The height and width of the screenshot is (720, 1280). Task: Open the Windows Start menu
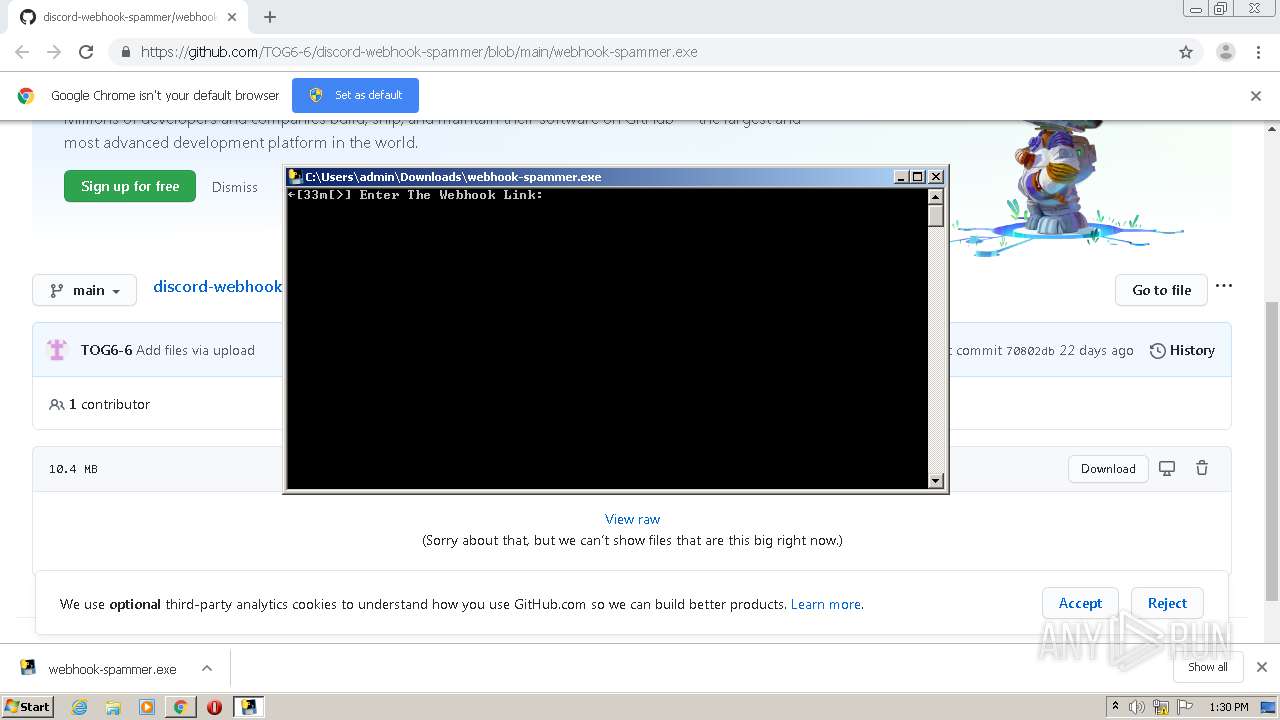(27, 706)
